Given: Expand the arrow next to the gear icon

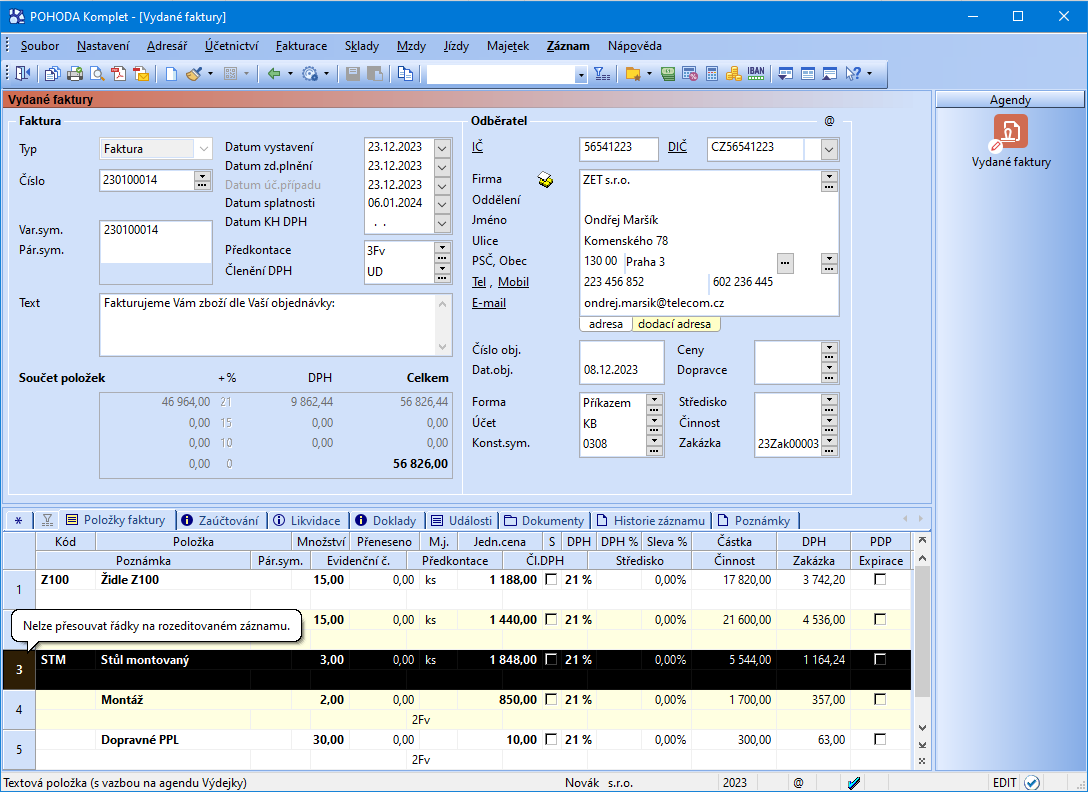Looking at the screenshot, I should click(x=325, y=74).
